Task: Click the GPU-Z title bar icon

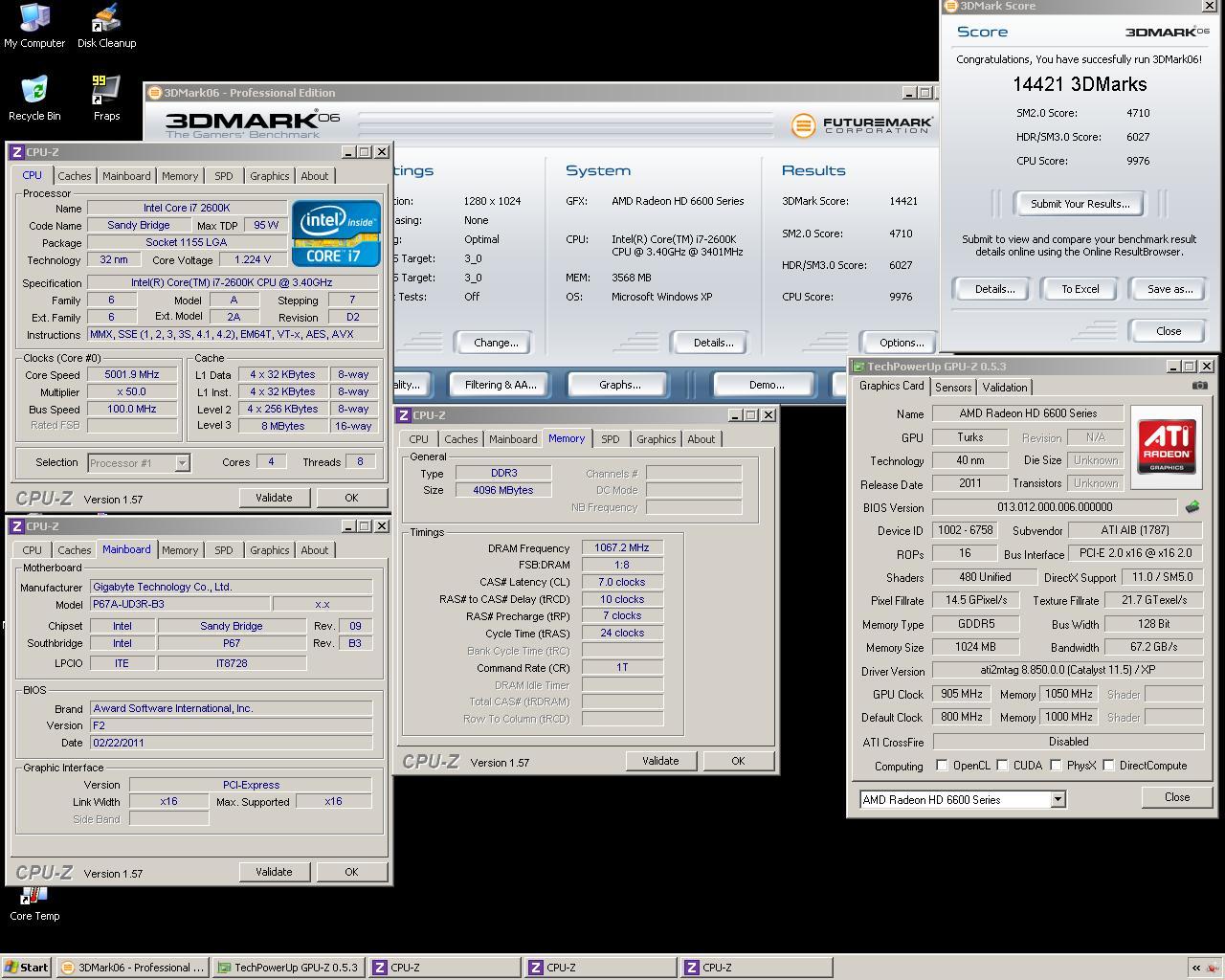Action: [x=858, y=367]
